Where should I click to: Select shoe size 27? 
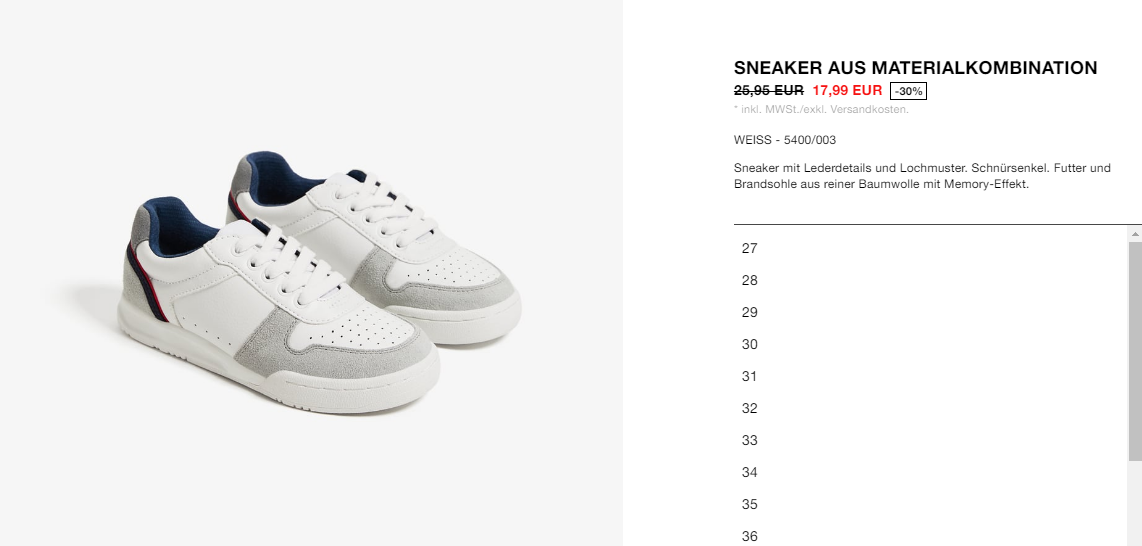[931, 248]
